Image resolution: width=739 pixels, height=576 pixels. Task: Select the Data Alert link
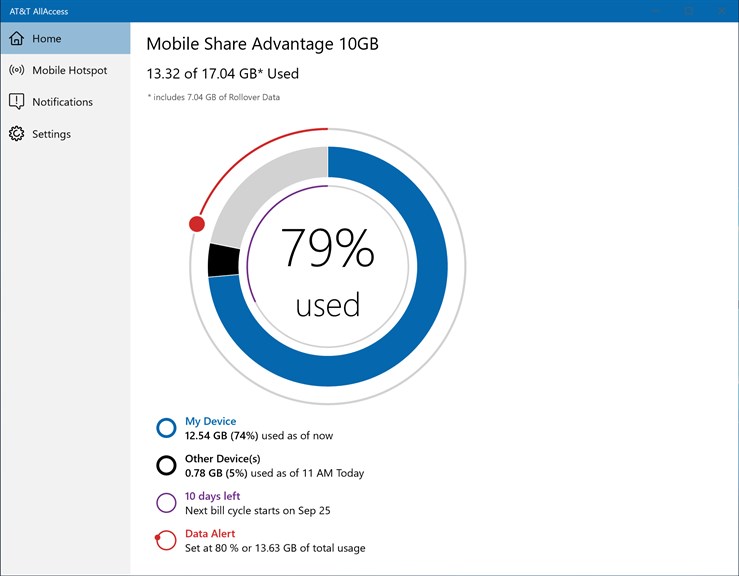(210, 534)
